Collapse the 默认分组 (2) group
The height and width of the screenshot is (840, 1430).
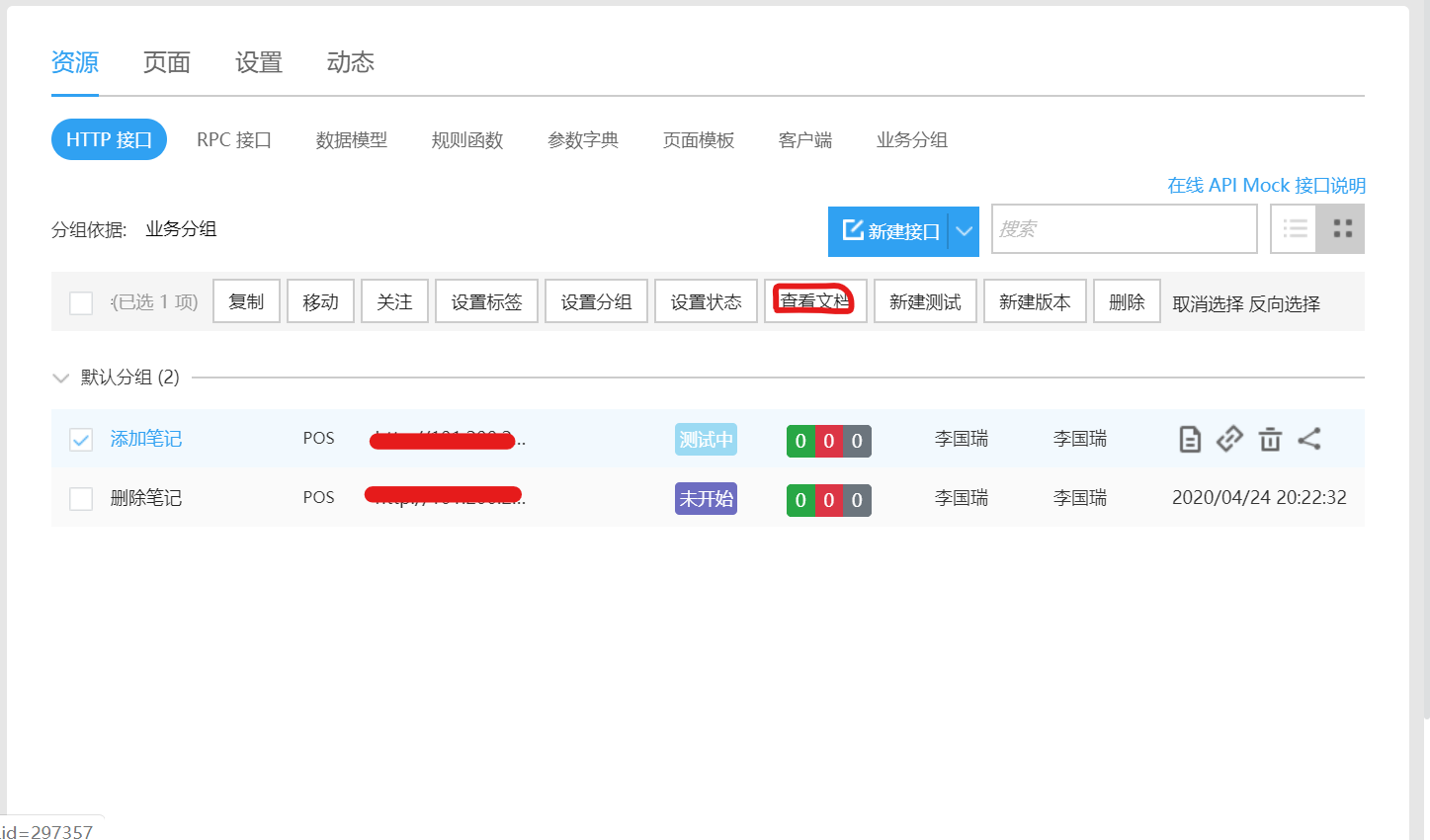(x=60, y=378)
